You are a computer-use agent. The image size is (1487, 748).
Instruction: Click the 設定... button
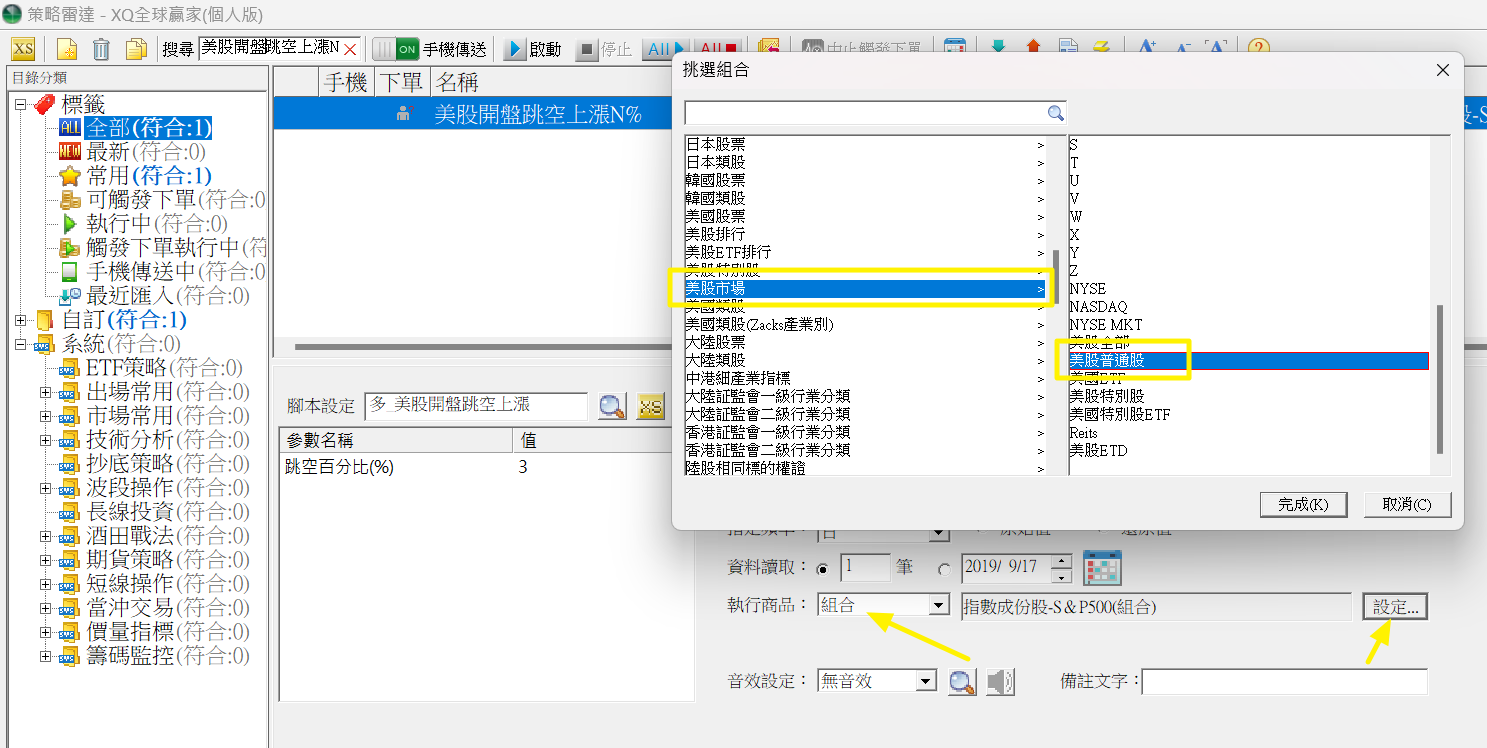pyautogui.click(x=1395, y=606)
